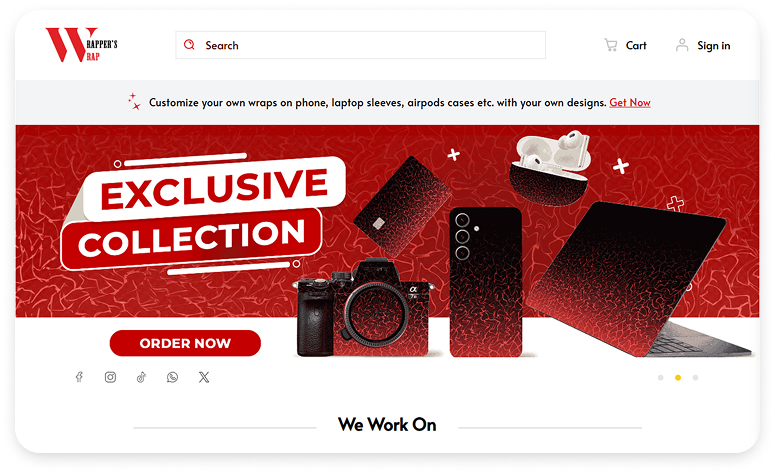Open the Sign in link
Image resolution: width=775 pixels, height=473 pixels.
pos(714,45)
